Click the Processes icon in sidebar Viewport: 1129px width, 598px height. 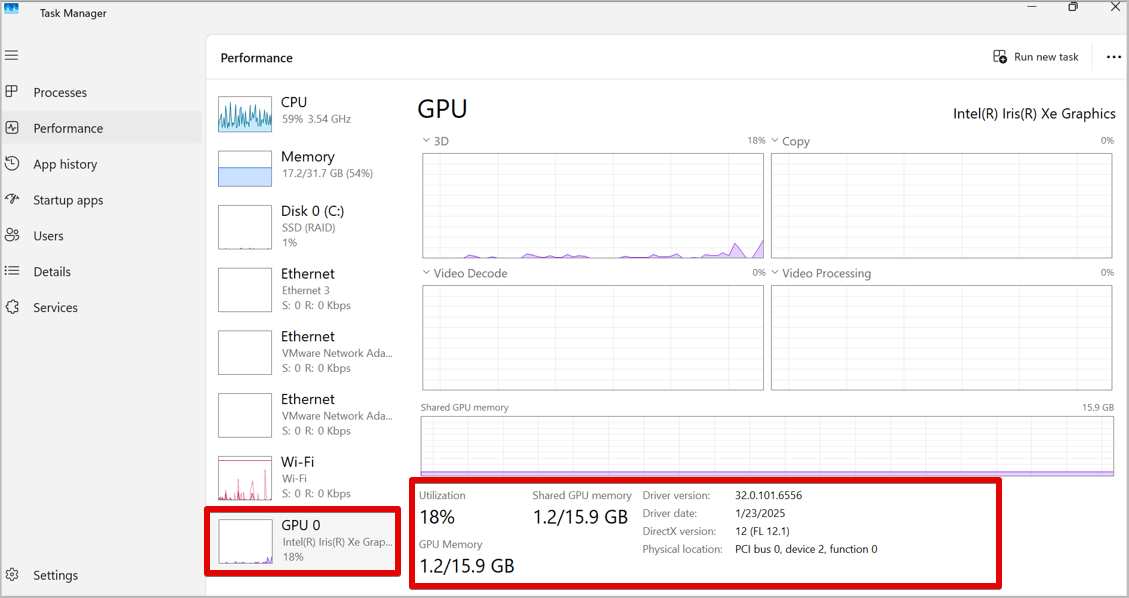pos(12,92)
